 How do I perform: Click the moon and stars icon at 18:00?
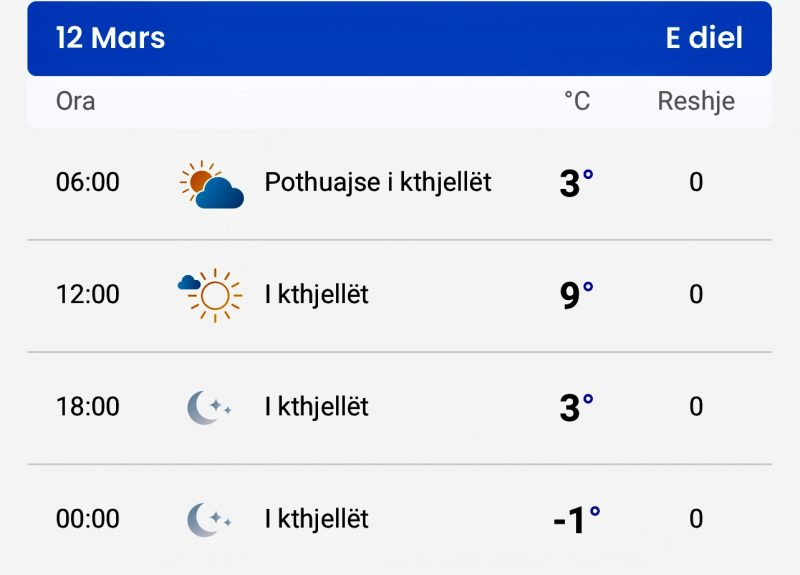coord(210,407)
